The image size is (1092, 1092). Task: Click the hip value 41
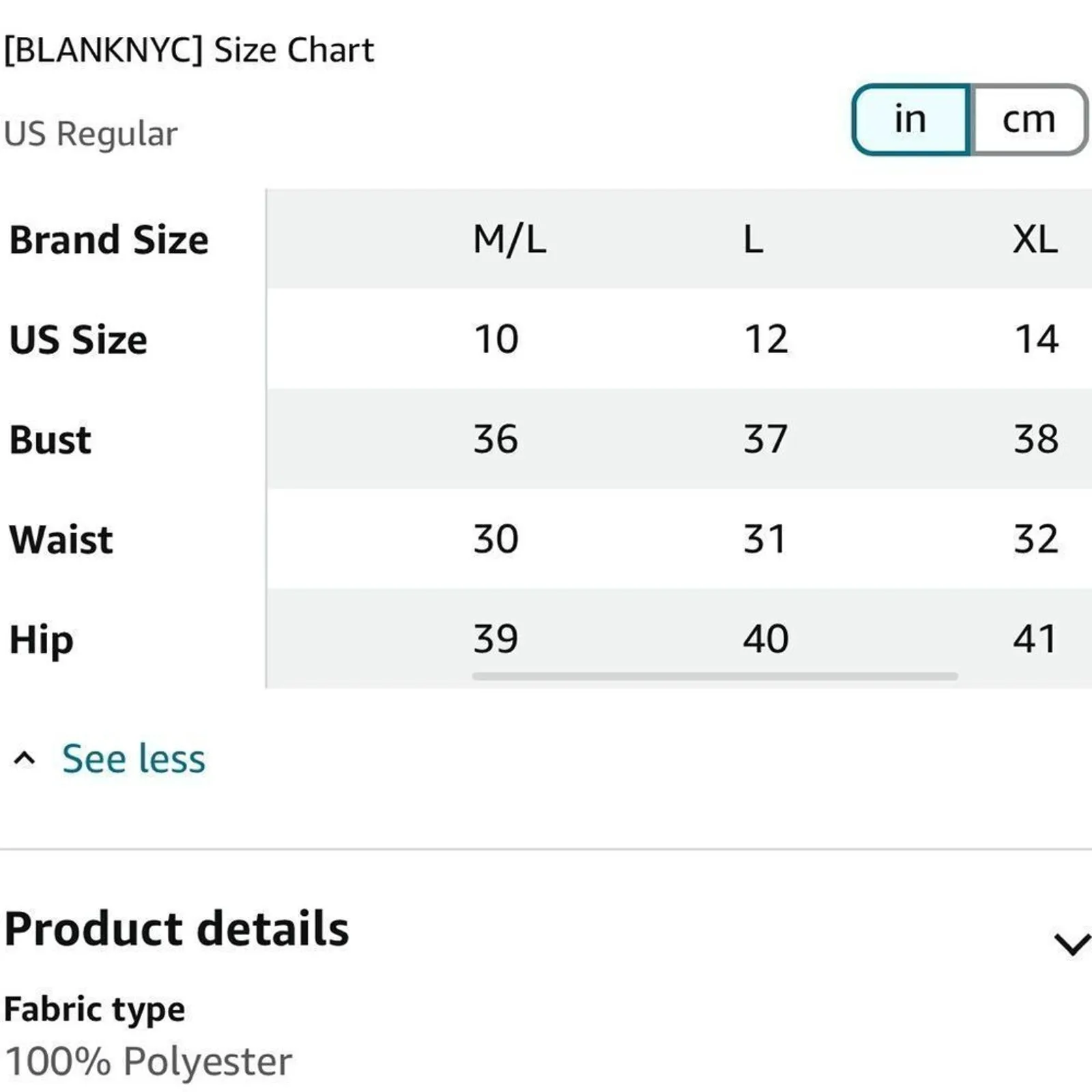(x=1035, y=640)
